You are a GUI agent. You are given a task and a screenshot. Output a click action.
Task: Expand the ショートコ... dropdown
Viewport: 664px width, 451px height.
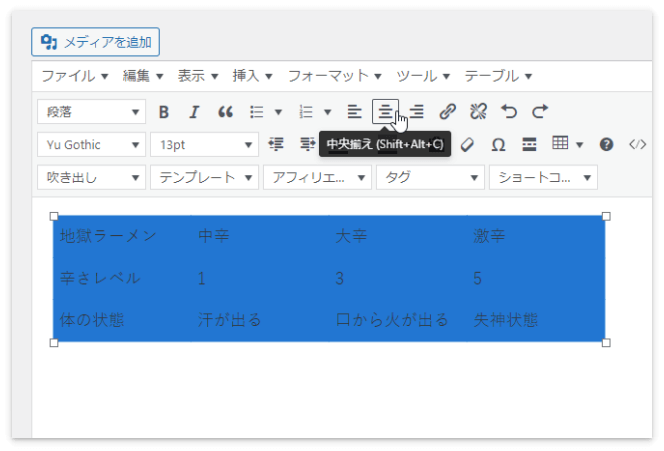[x=543, y=177]
